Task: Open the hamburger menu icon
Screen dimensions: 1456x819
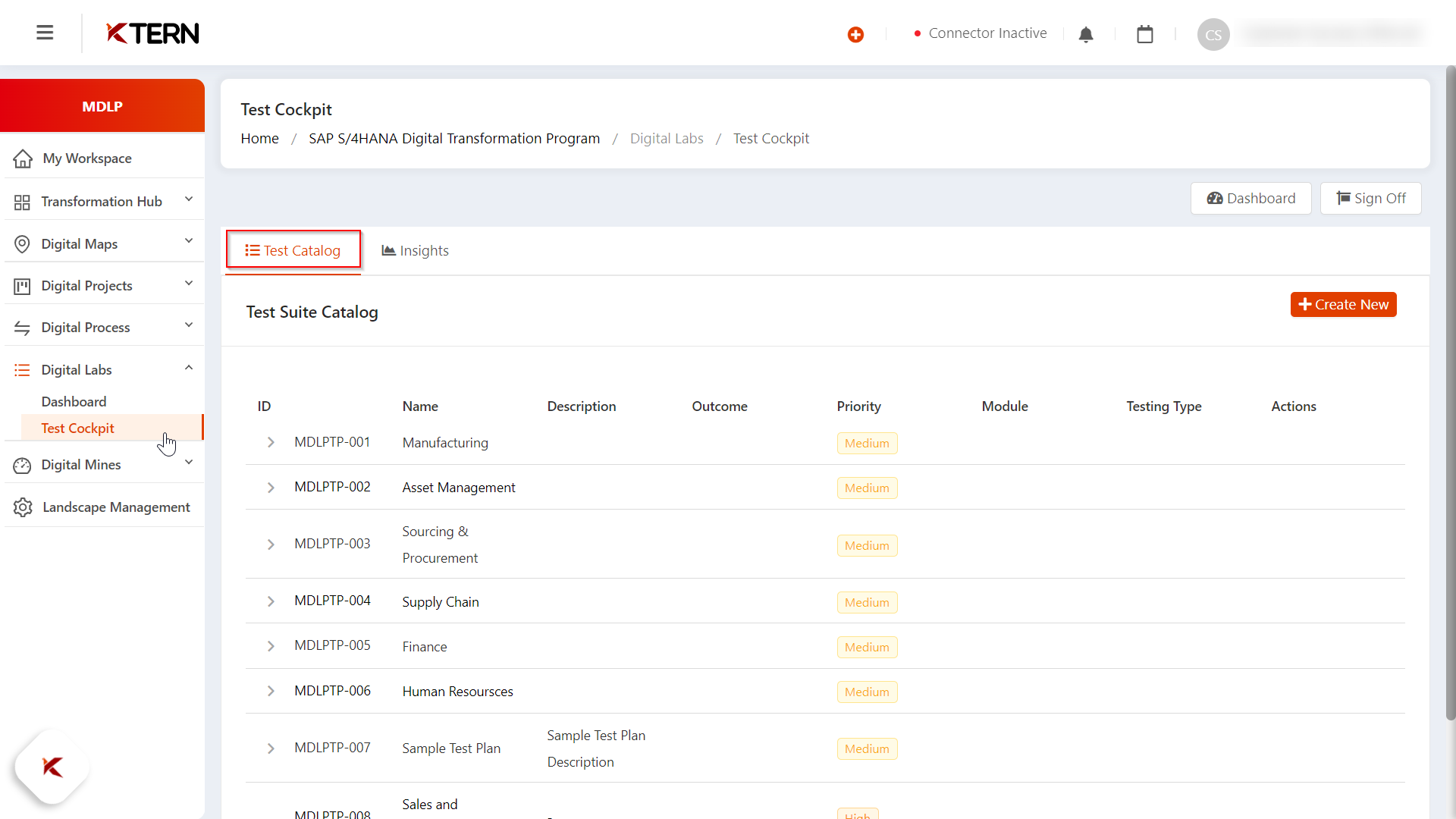Action: (x=45, y=33)
